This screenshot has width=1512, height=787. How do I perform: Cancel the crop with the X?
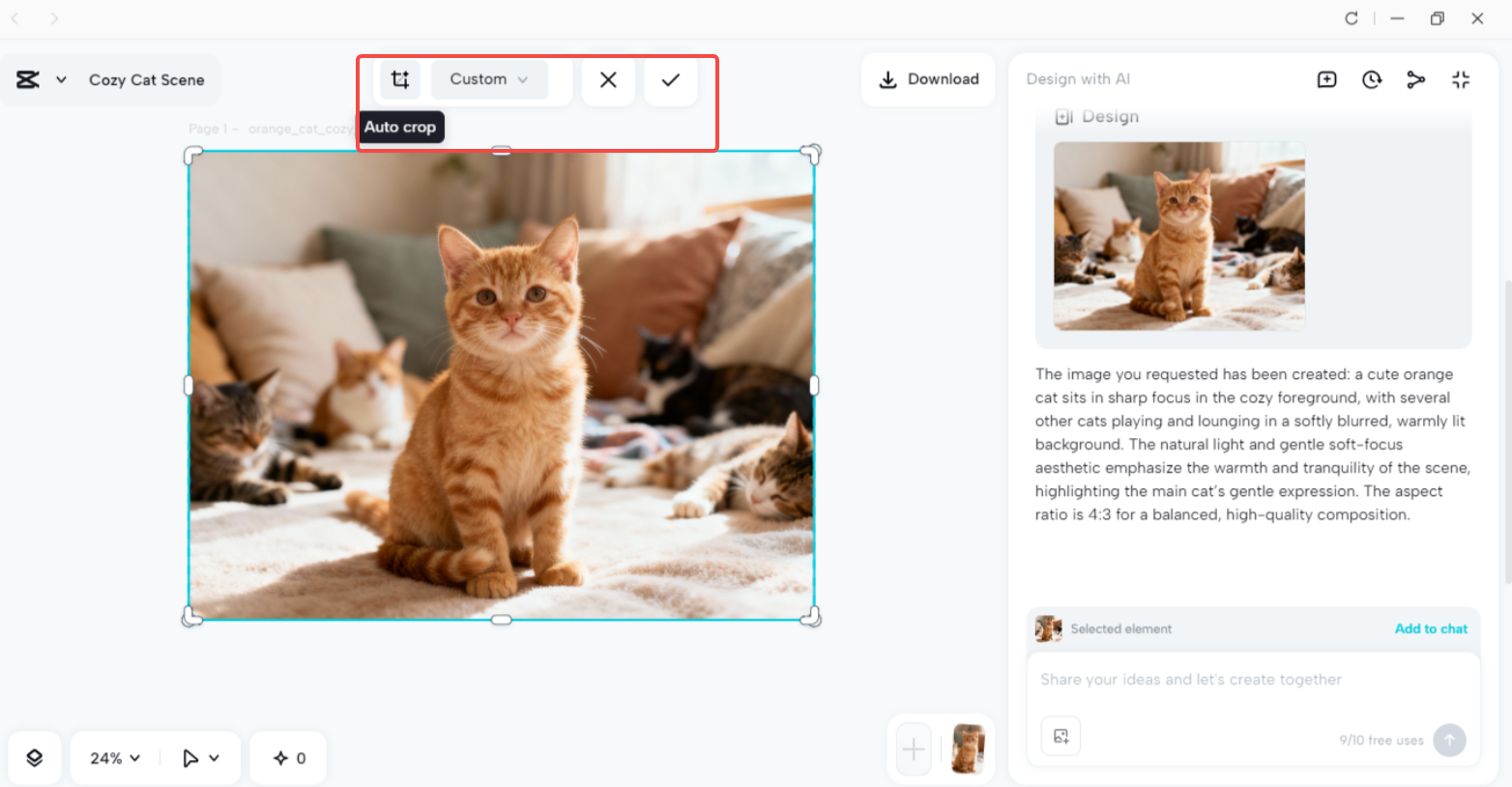608,79
